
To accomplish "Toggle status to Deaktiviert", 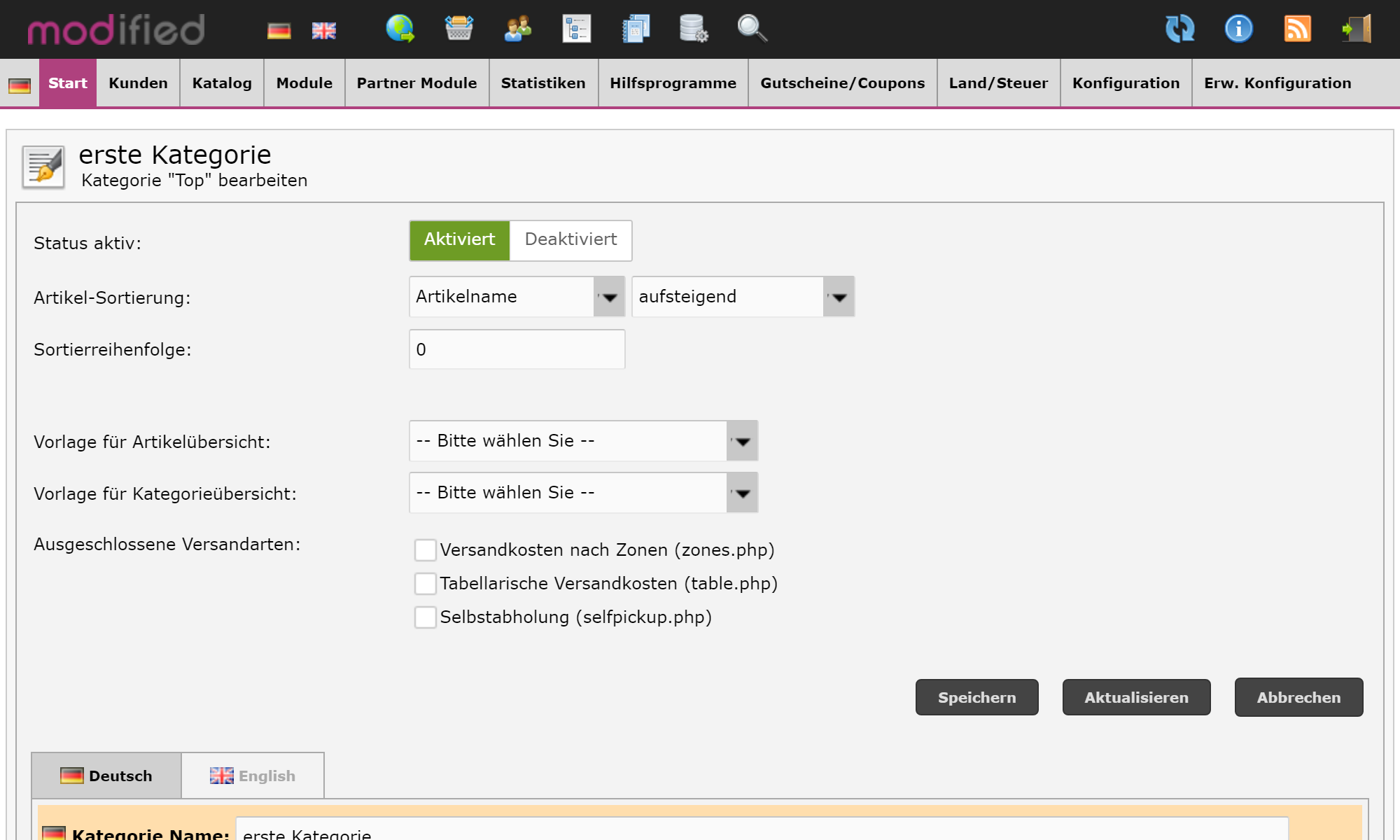I will click(570, 240).
